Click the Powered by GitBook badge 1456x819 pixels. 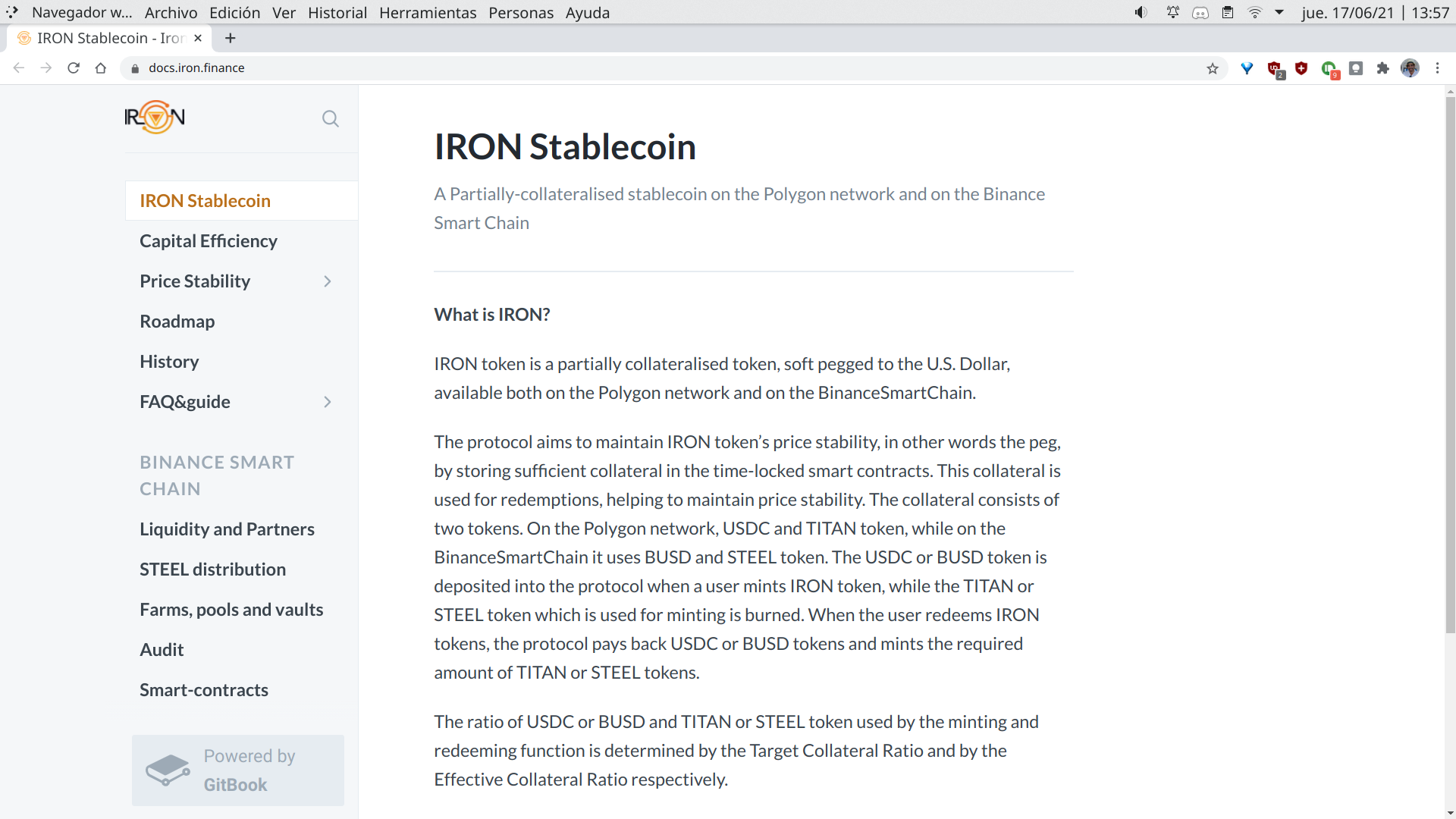[x=237, y=770]
